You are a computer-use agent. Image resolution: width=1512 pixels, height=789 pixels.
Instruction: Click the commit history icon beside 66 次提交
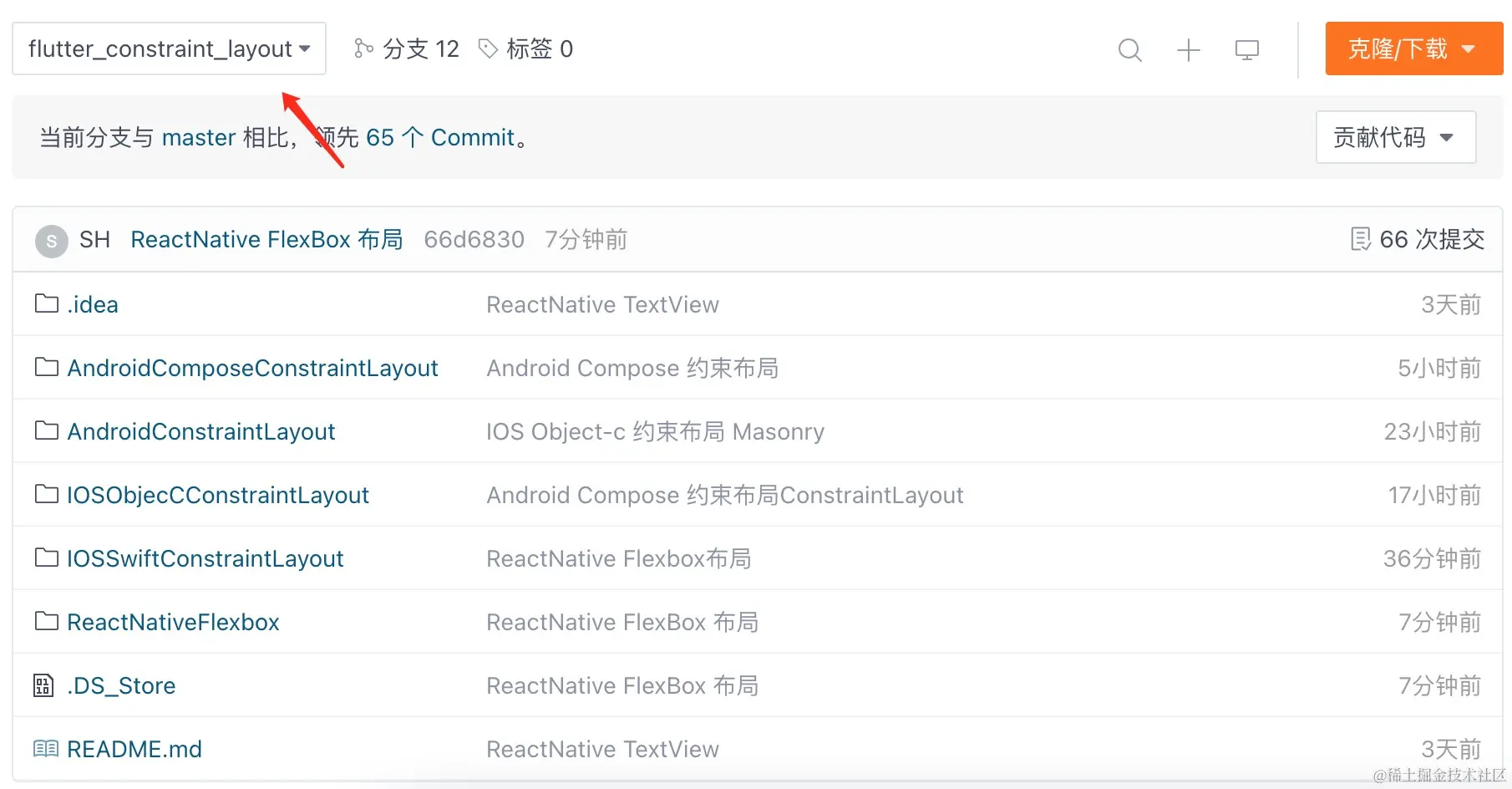click(1360, 239)
